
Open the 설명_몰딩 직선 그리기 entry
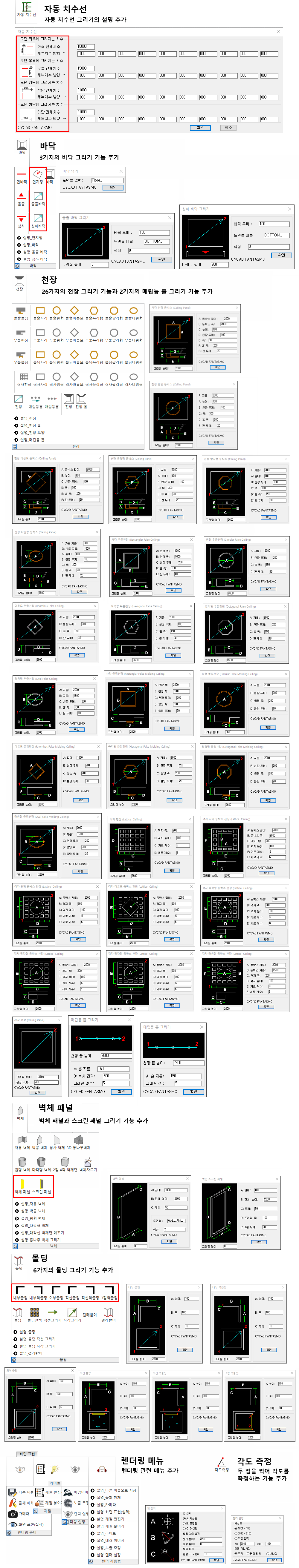pos(34,1338)
